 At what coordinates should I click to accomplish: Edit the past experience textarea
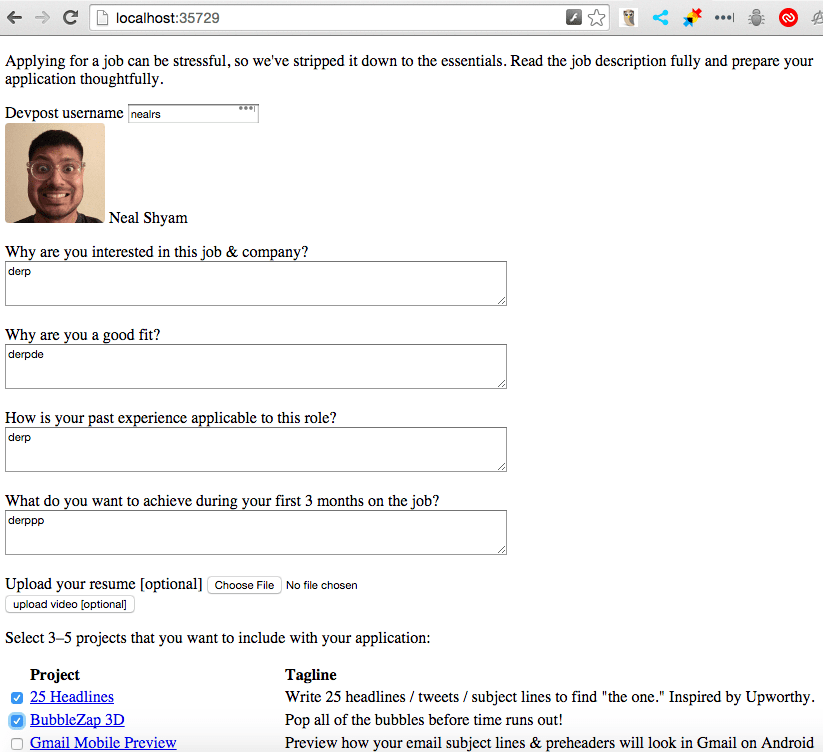click(256, 449)
